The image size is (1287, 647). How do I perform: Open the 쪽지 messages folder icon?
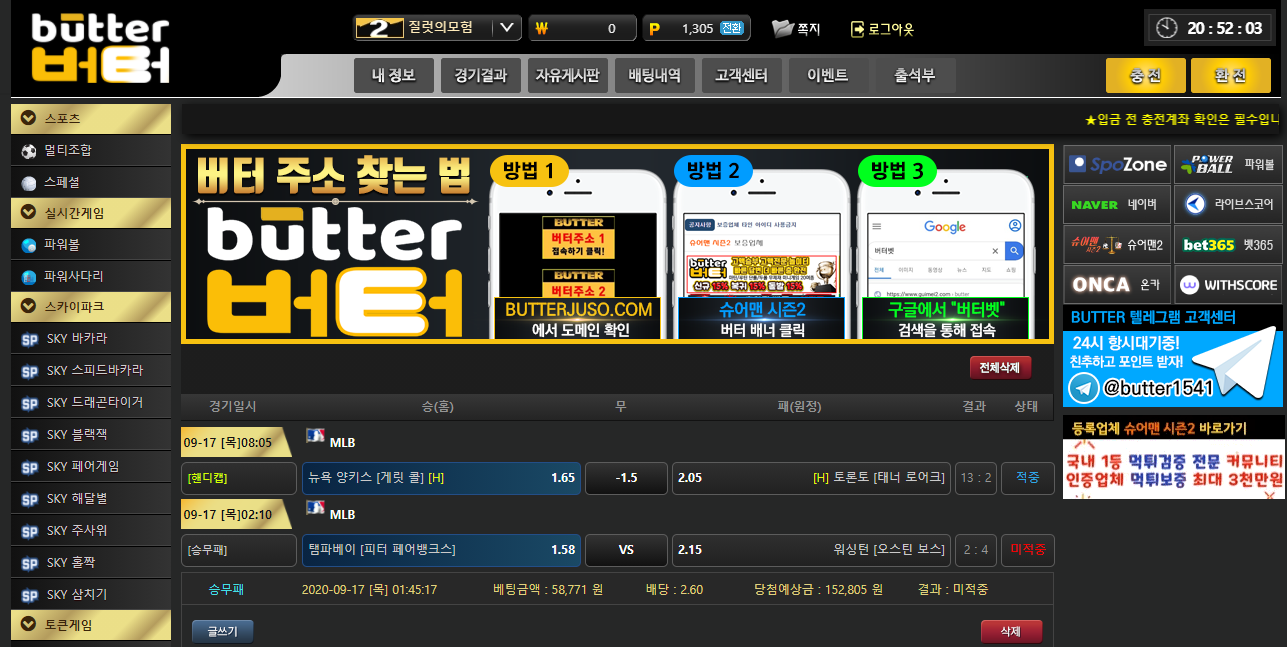pos(782,28)
